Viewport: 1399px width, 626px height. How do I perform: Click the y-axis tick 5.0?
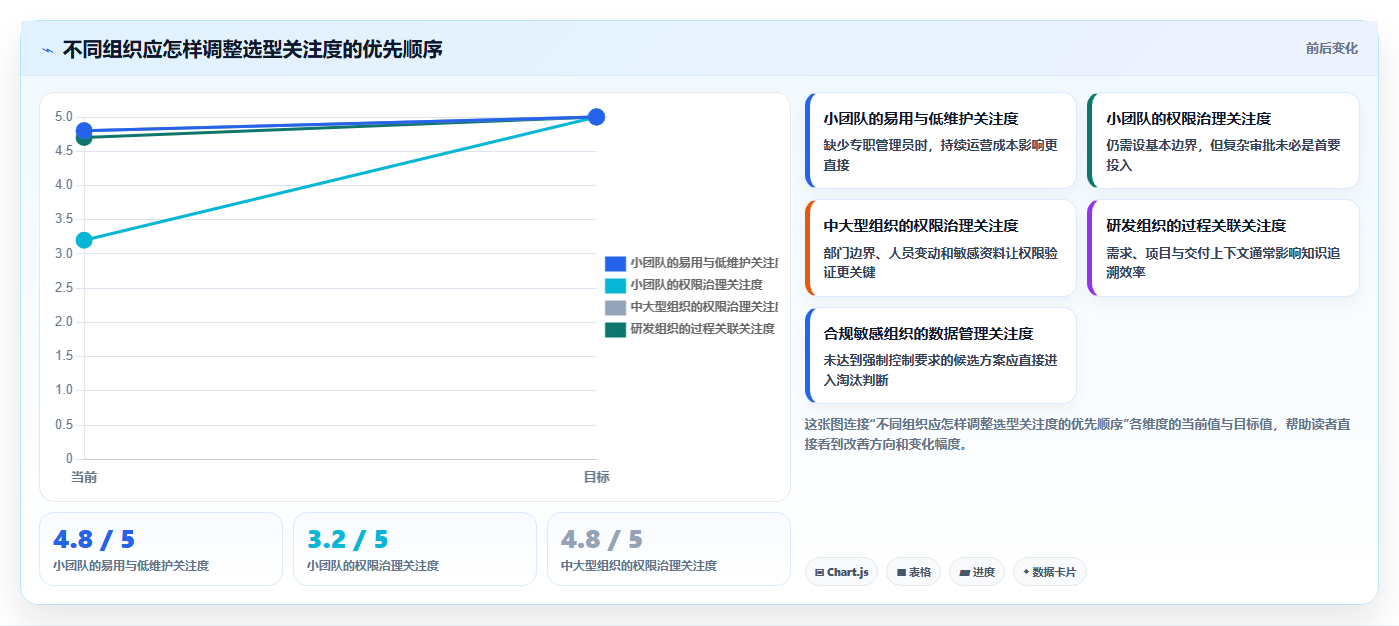[64, 117]
